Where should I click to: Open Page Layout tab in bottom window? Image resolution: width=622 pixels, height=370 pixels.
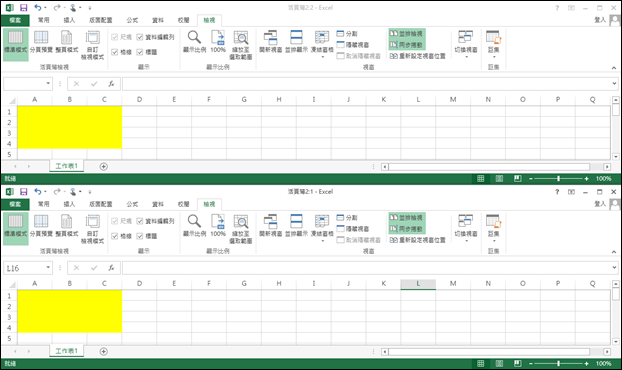[100, 204]
